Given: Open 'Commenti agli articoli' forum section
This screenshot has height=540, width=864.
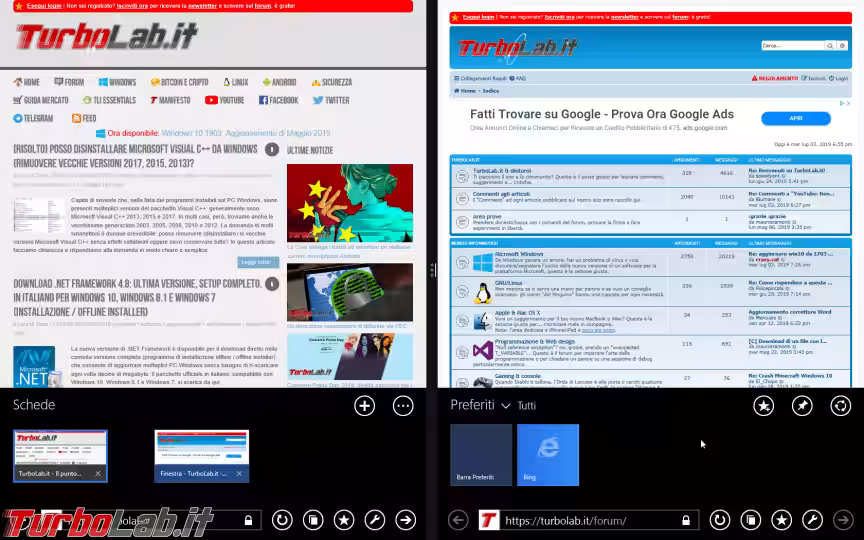Looking at the screenshot, I should tap(501, 194).
